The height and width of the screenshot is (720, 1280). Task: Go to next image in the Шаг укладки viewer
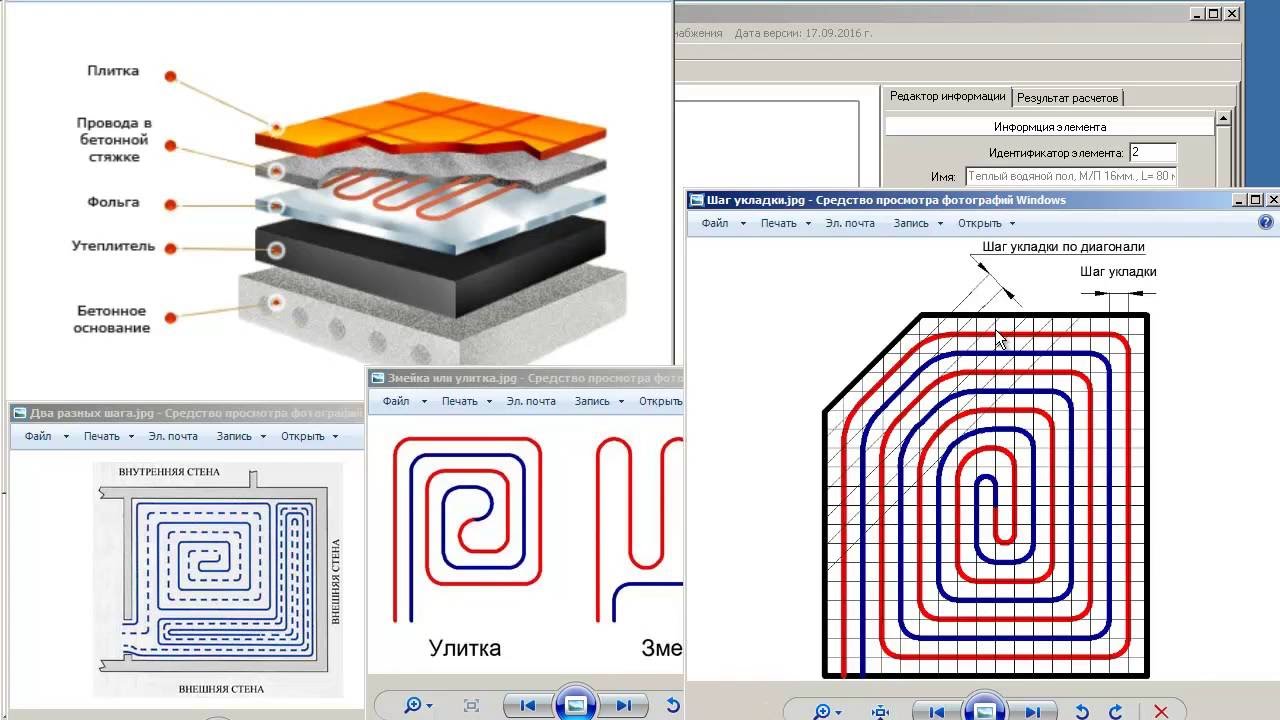coord(1033,711)
